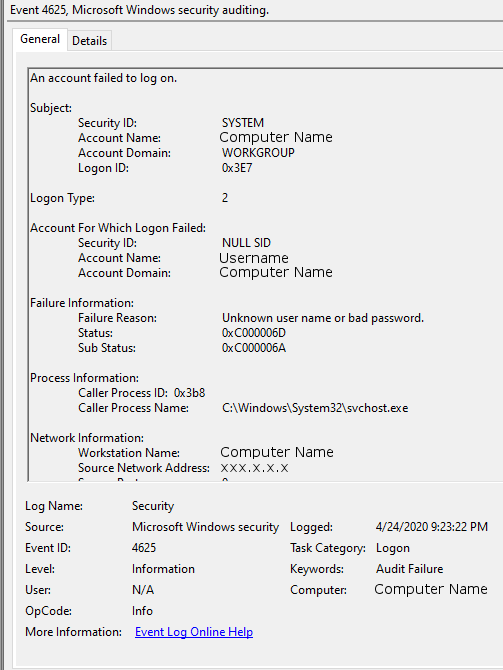Image resolution: width=503 pixels, height=670 pixels.
Task: Open the Event Log Online Help link
Action: tap(194, 632)
